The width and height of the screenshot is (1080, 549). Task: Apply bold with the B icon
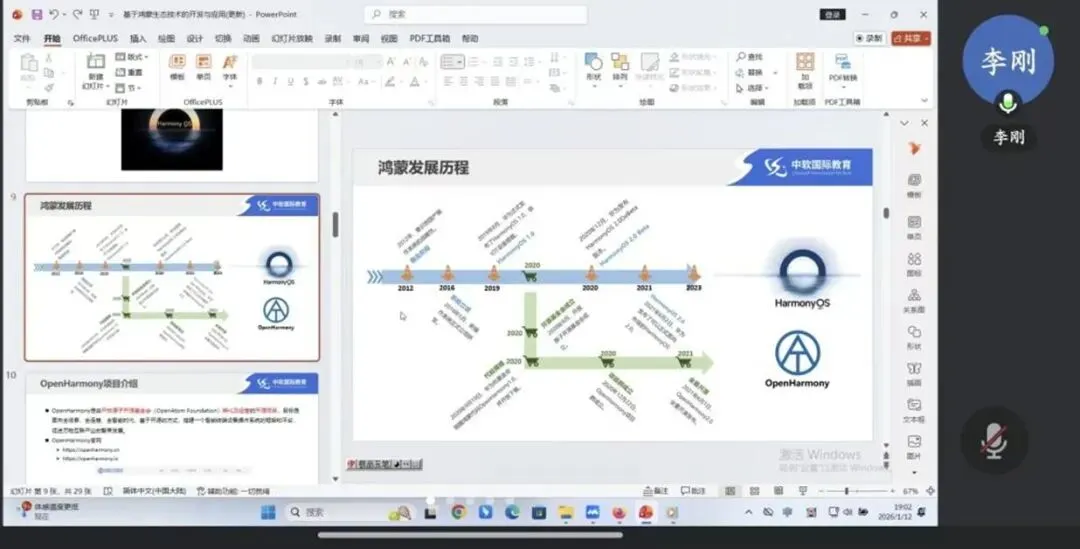point(260,82)
